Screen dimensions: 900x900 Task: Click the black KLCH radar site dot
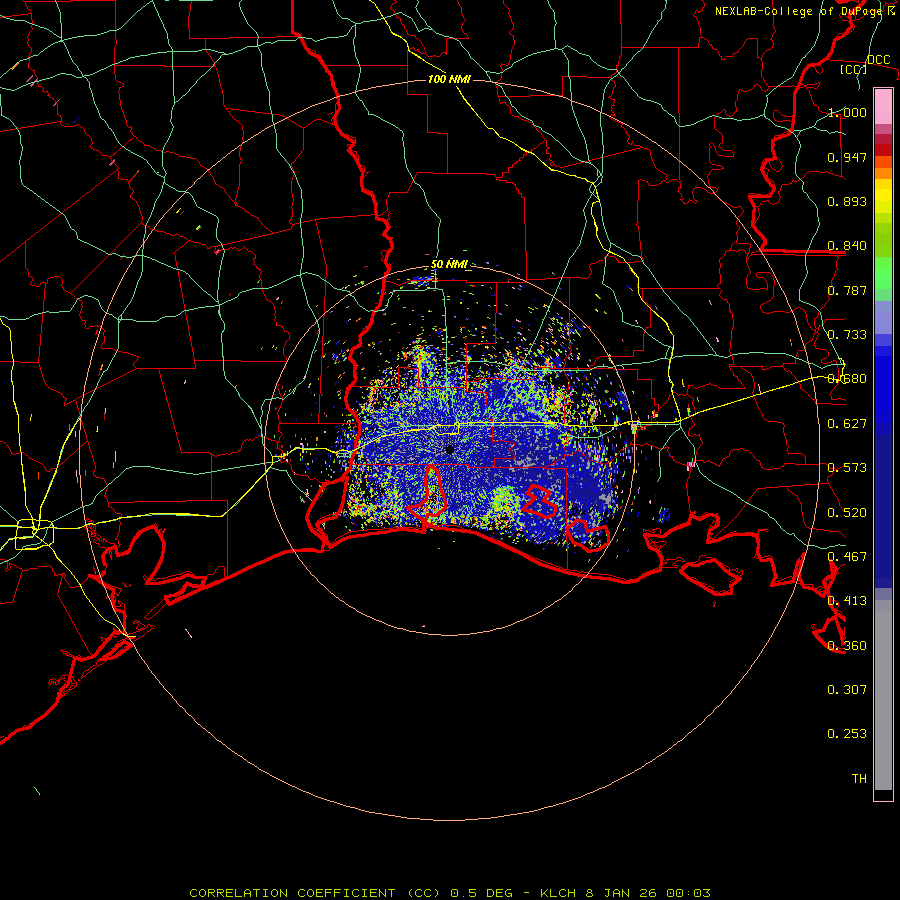click(x=450, y=450)
